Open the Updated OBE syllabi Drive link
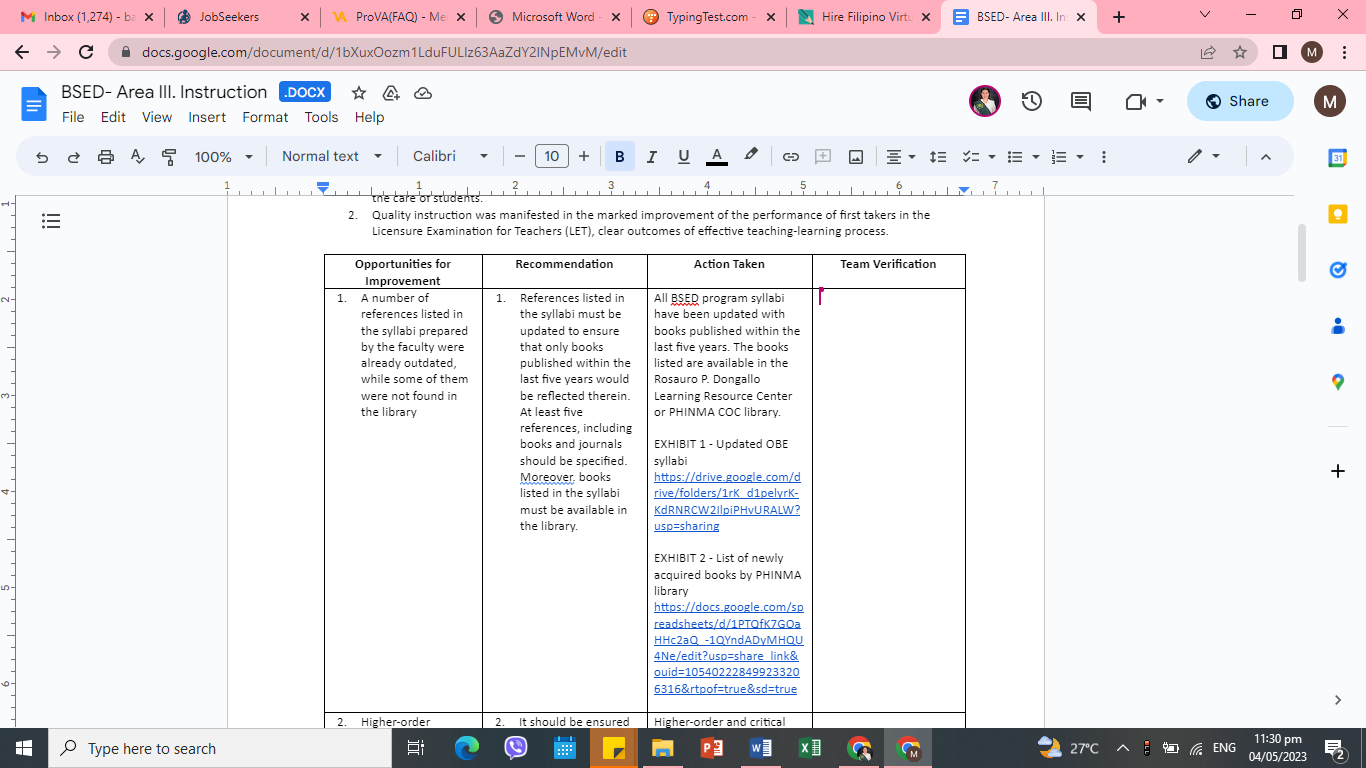1366x768 pixels. point(727,502)
